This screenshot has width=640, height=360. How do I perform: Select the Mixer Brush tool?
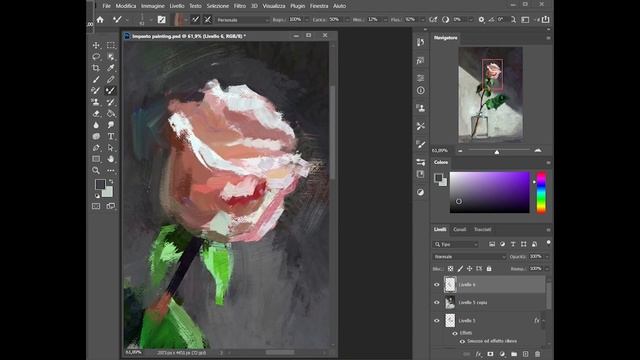click(x=111, y=91)
